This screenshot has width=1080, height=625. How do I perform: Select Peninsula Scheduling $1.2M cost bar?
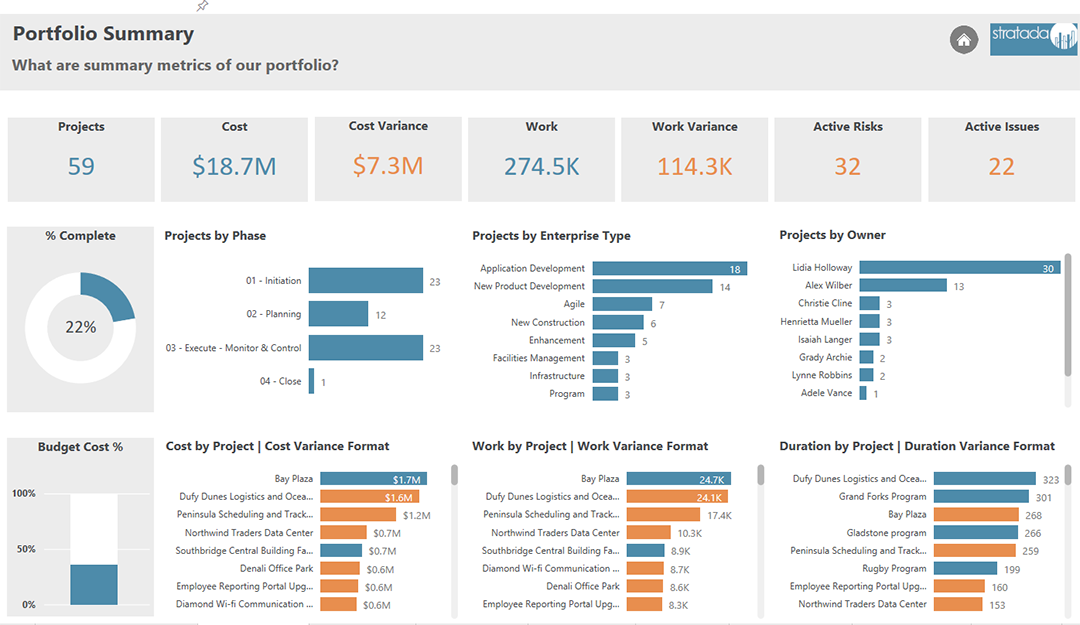358,514
